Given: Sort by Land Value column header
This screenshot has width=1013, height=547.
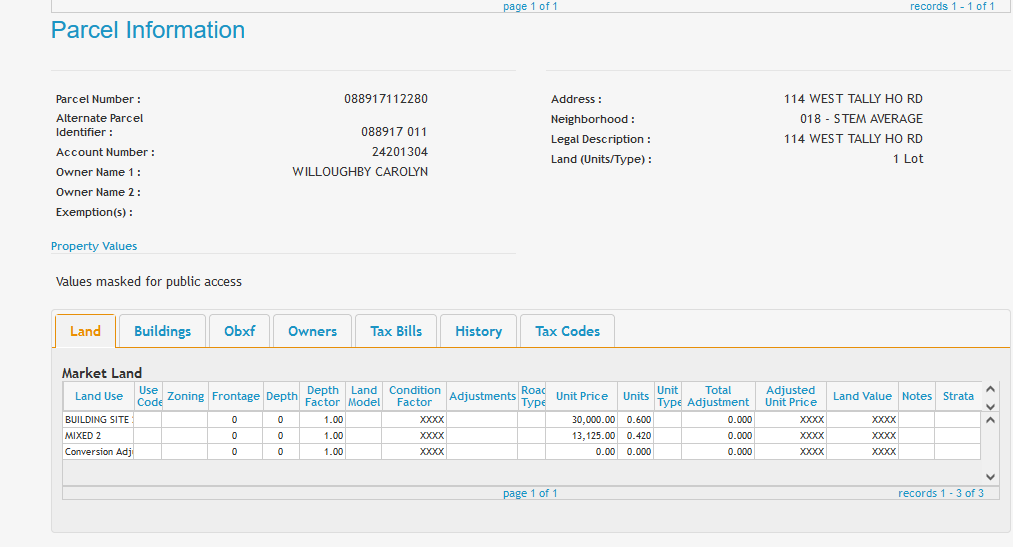Looking at the screenshot, I should 862,397.
